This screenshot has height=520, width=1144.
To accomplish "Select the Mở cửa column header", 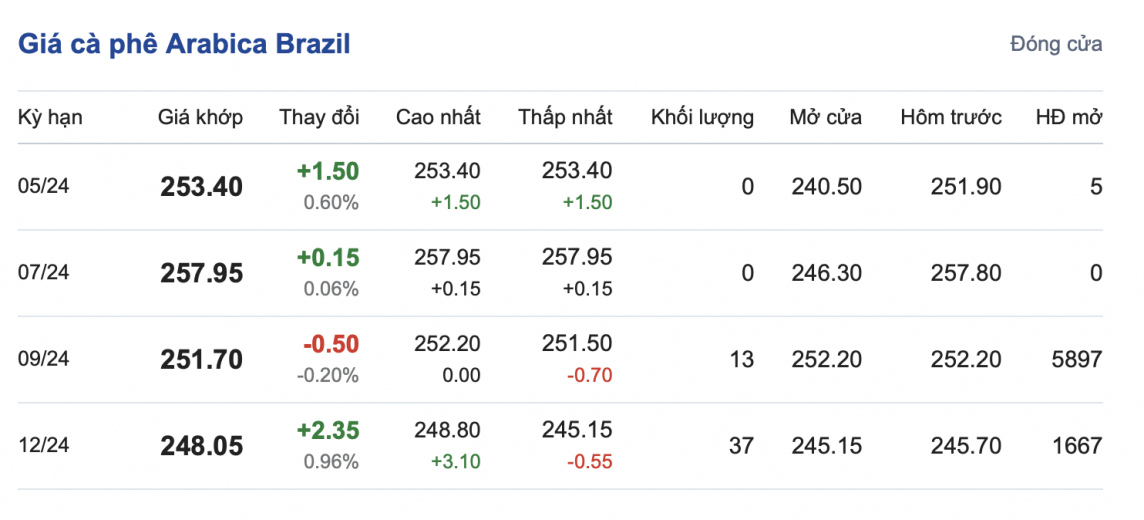I will click(825, 117).
